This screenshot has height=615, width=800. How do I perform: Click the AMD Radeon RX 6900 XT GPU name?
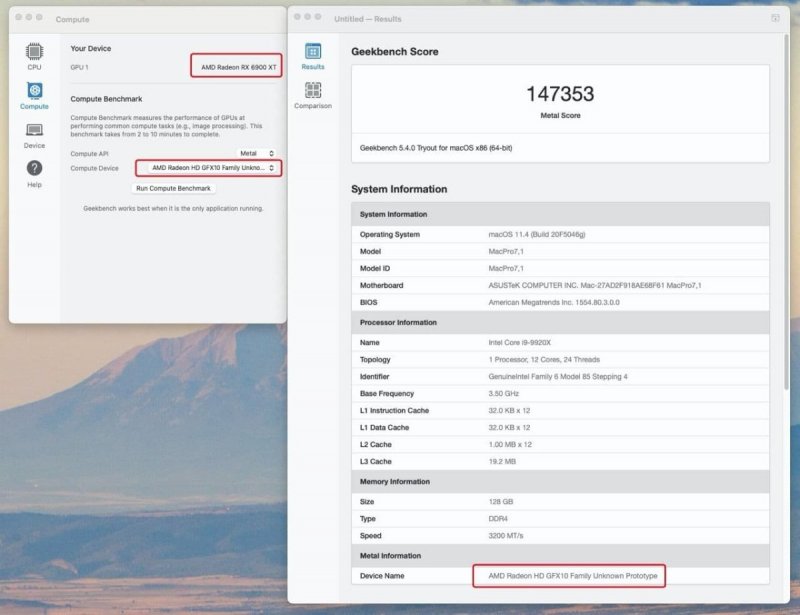(238, 67)
